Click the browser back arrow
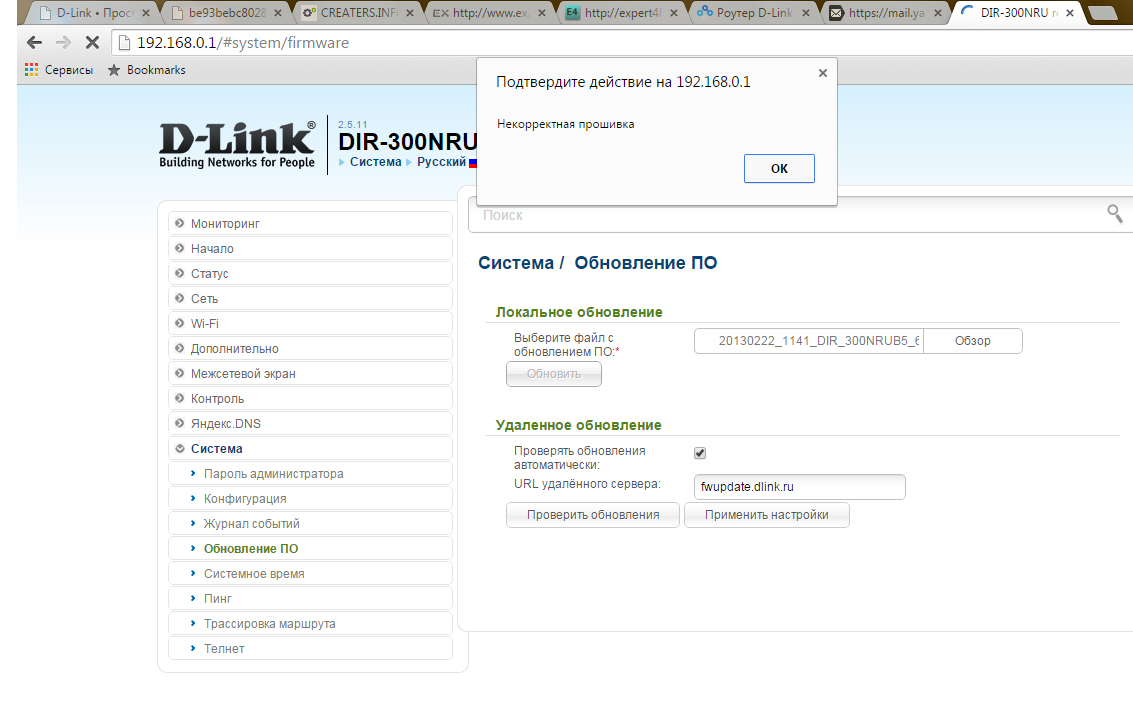The image size is (1133, 707). (34, 43)
